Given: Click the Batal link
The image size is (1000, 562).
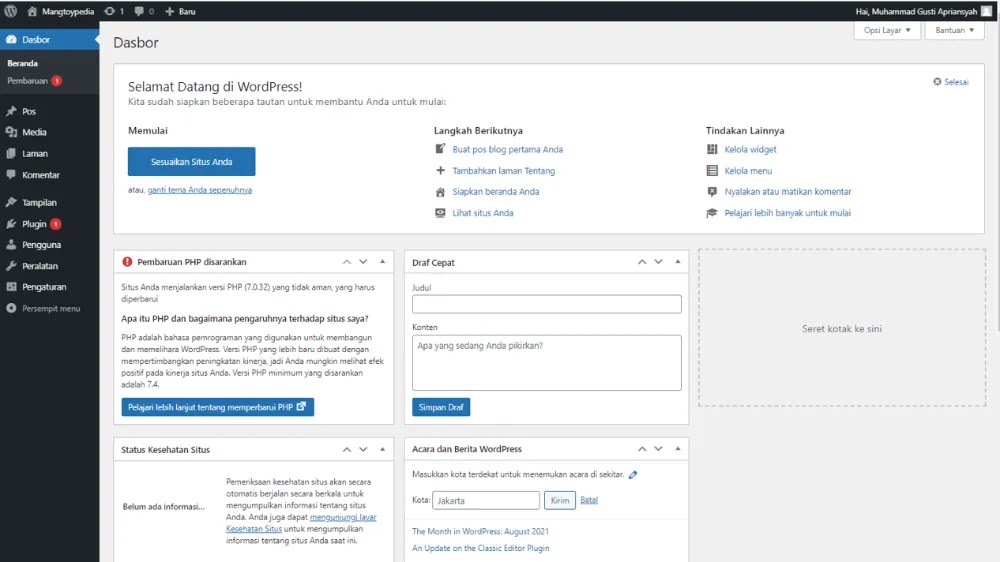Looking at the screenshot, I should [x=589, y=500].
